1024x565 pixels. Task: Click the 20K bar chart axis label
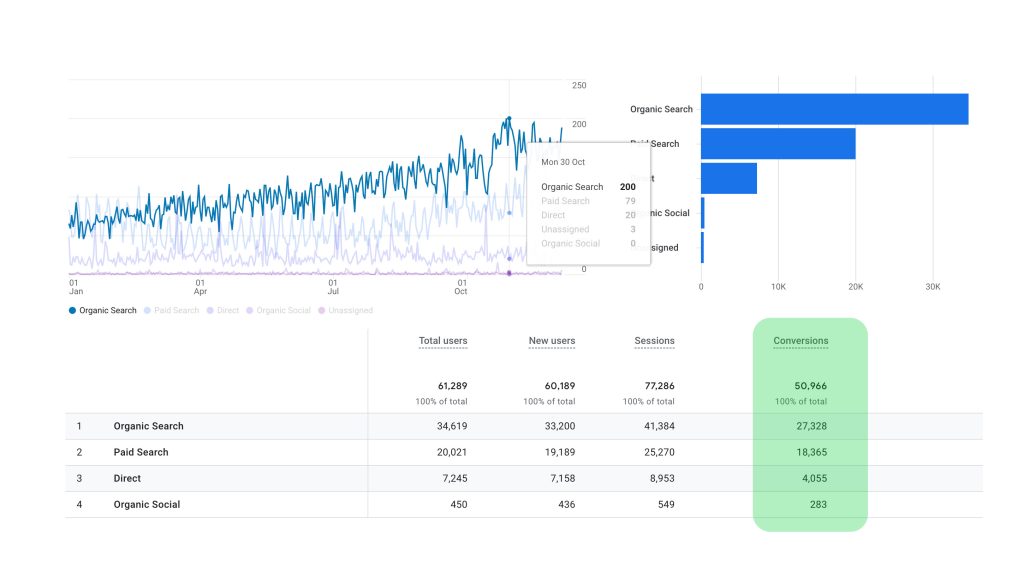click(x=856, y=287)
